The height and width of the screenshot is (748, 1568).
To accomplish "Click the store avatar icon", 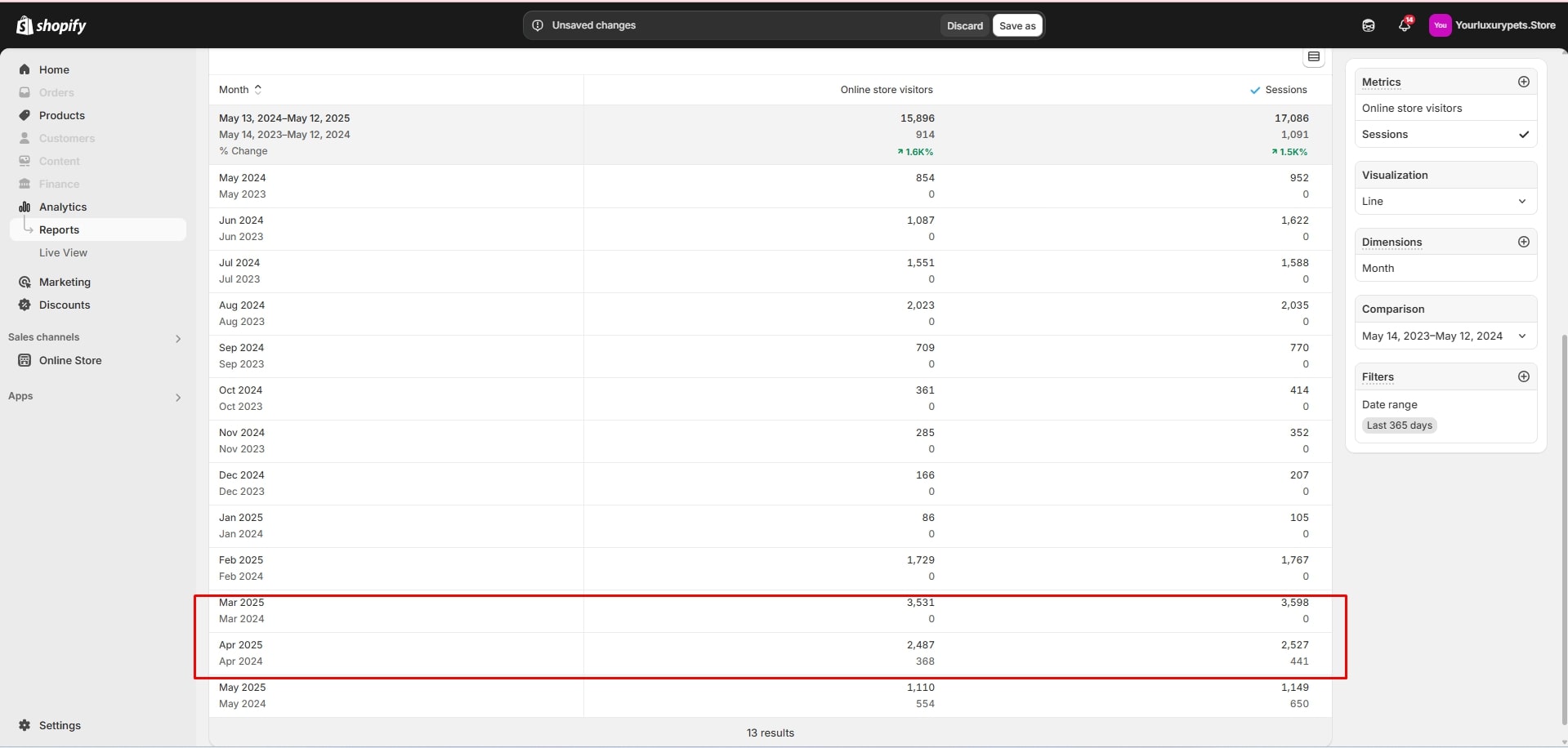I will pyautogui.click(x=1440, y=25).
